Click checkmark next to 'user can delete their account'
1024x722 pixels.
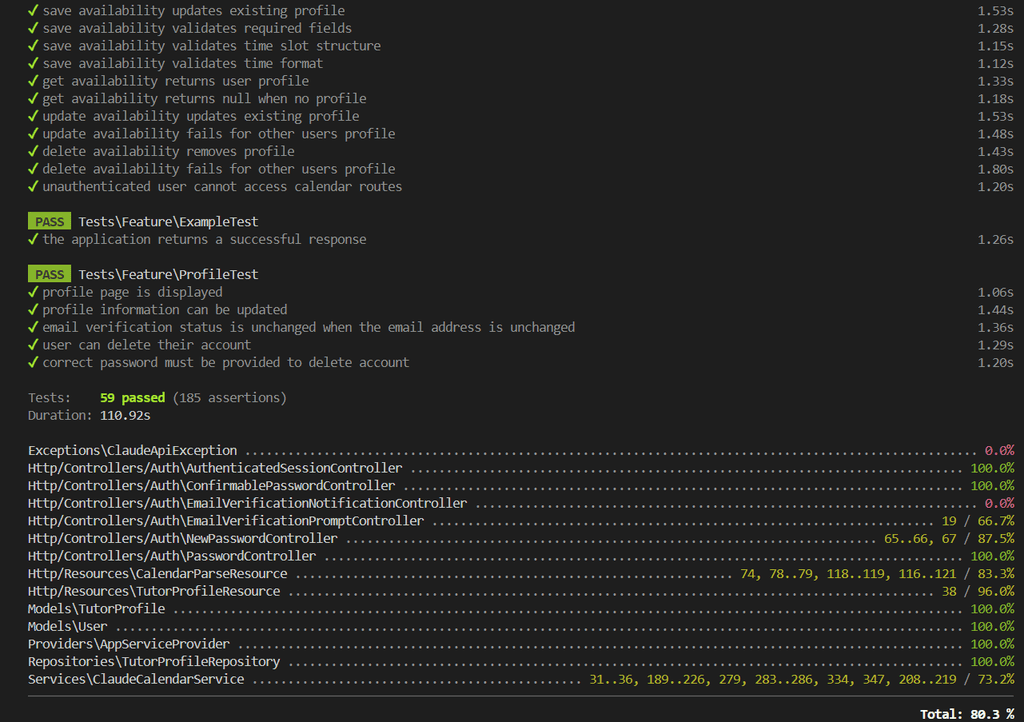coord(33,345)
